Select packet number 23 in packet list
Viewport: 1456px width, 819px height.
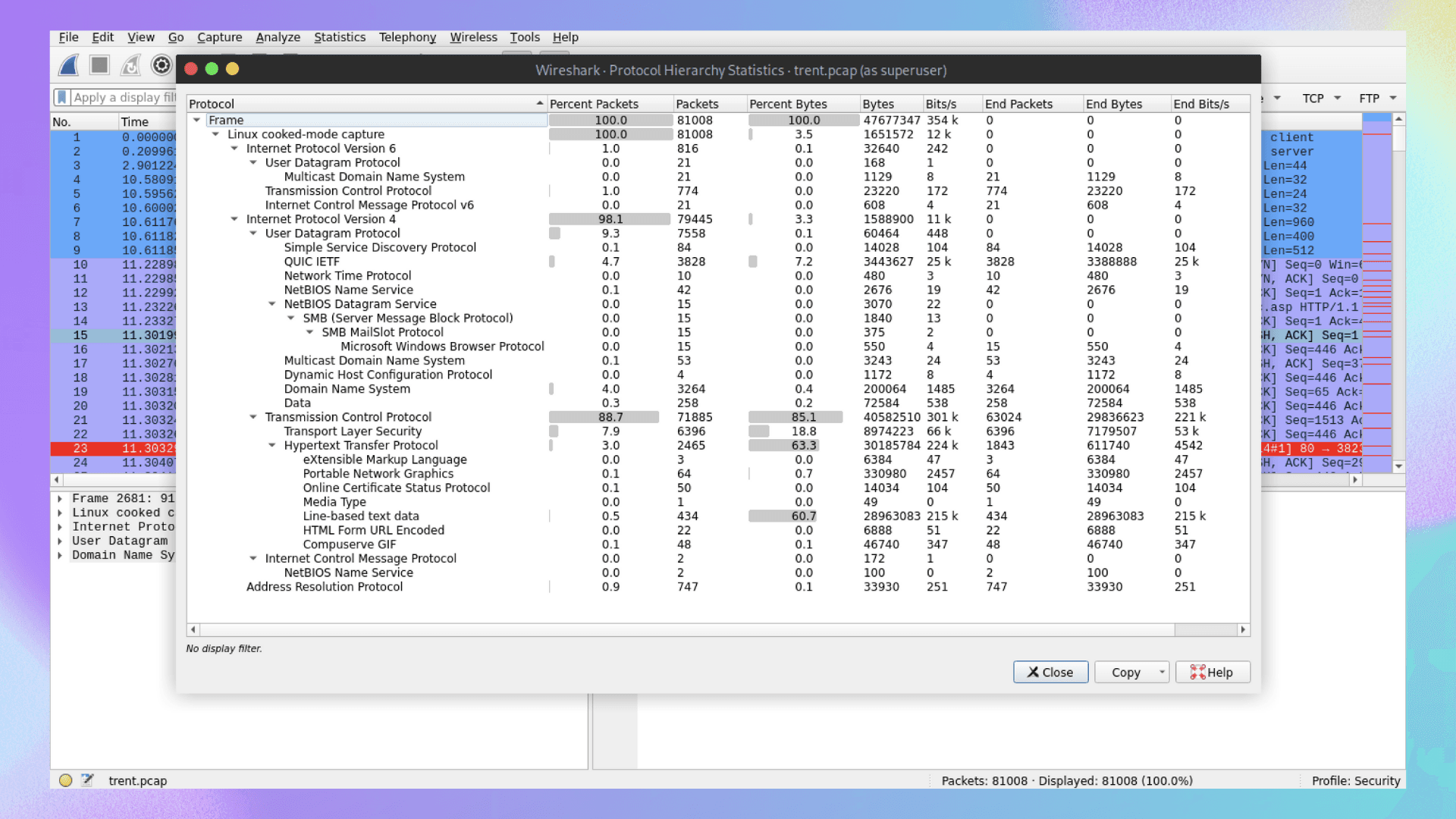pyautogui.click(x=114, y=448)
